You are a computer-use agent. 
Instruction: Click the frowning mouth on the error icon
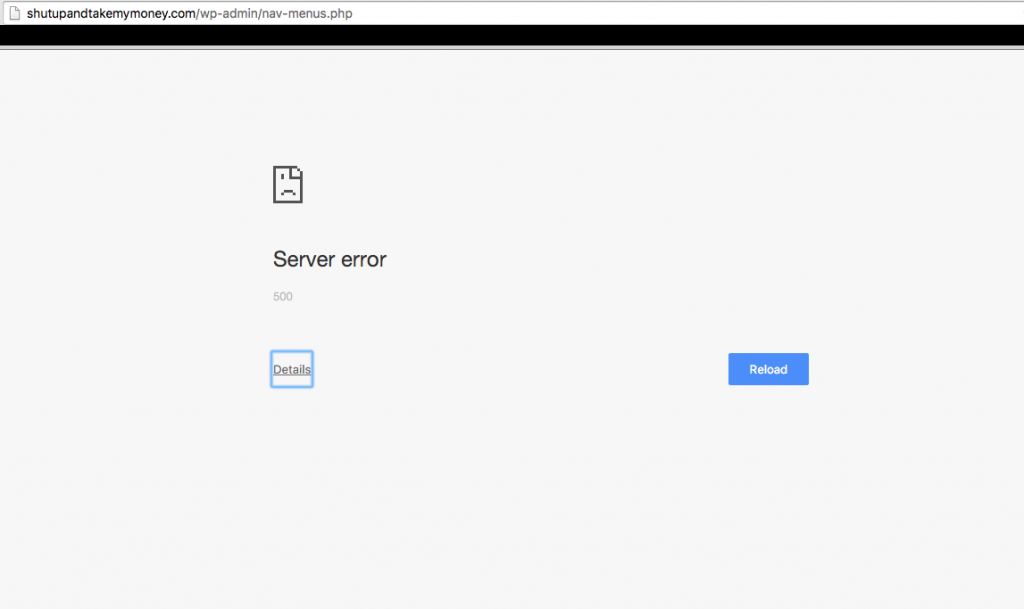287,192
